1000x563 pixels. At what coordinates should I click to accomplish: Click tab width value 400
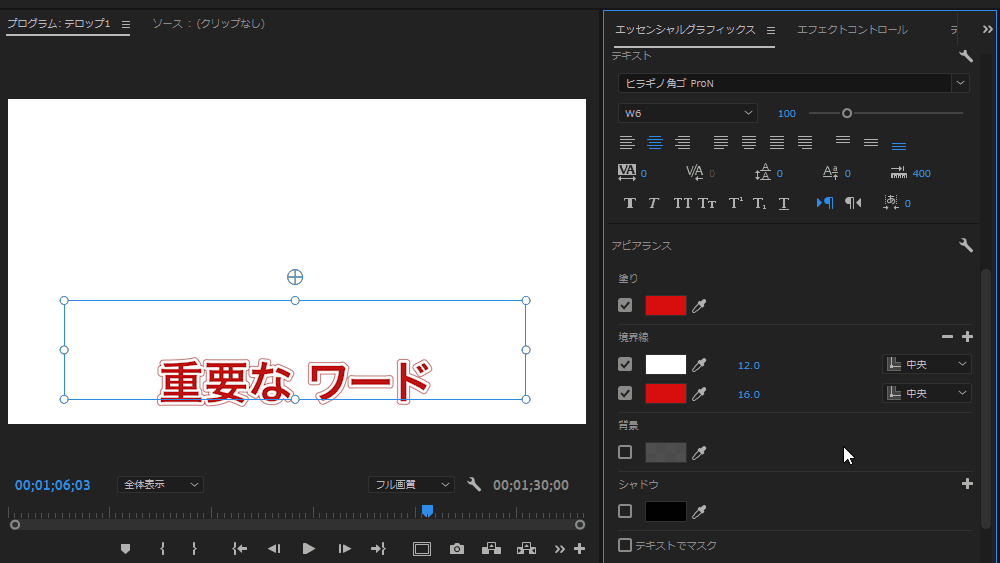click(922, 173)
